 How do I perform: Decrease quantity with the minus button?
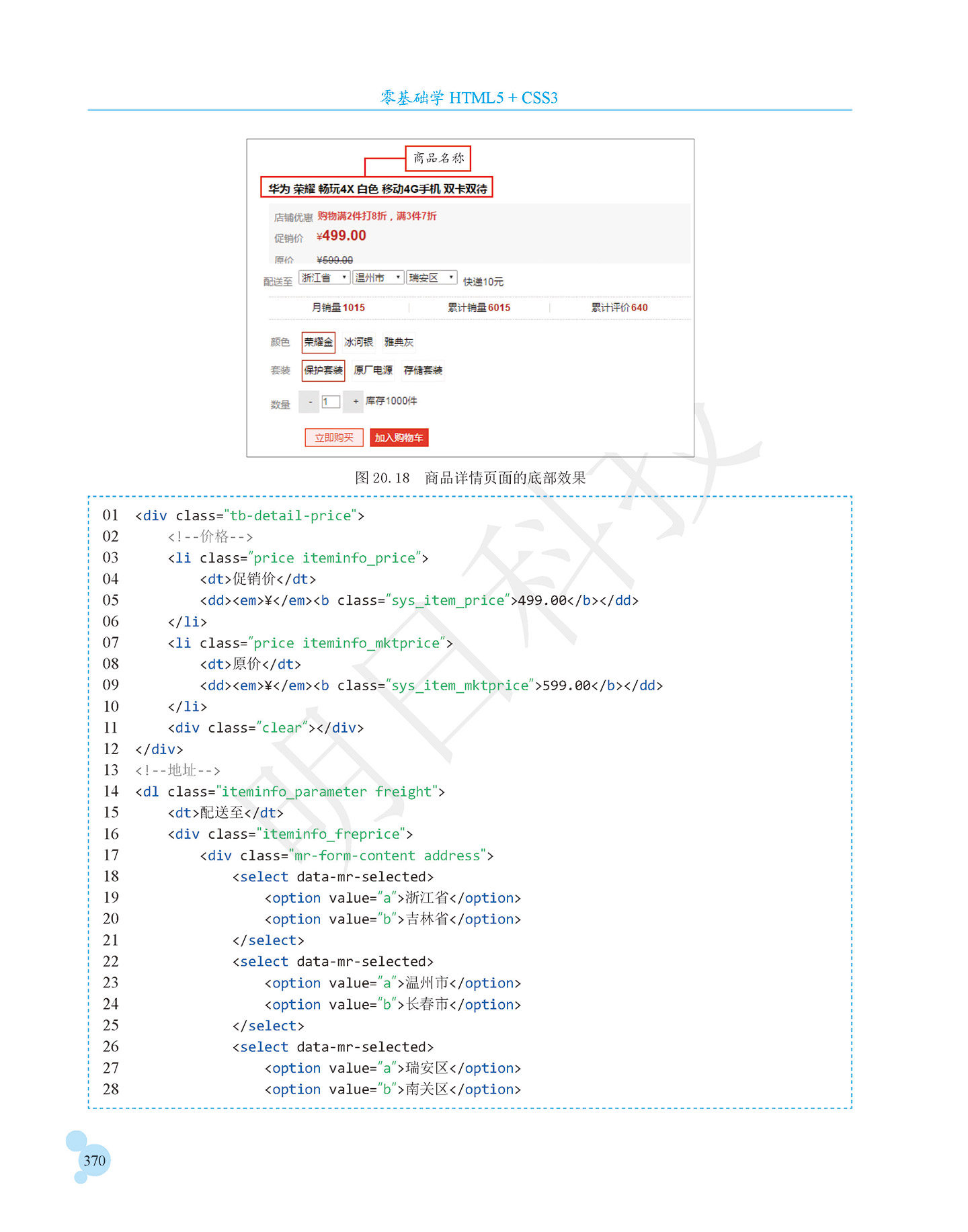point(309,402)
